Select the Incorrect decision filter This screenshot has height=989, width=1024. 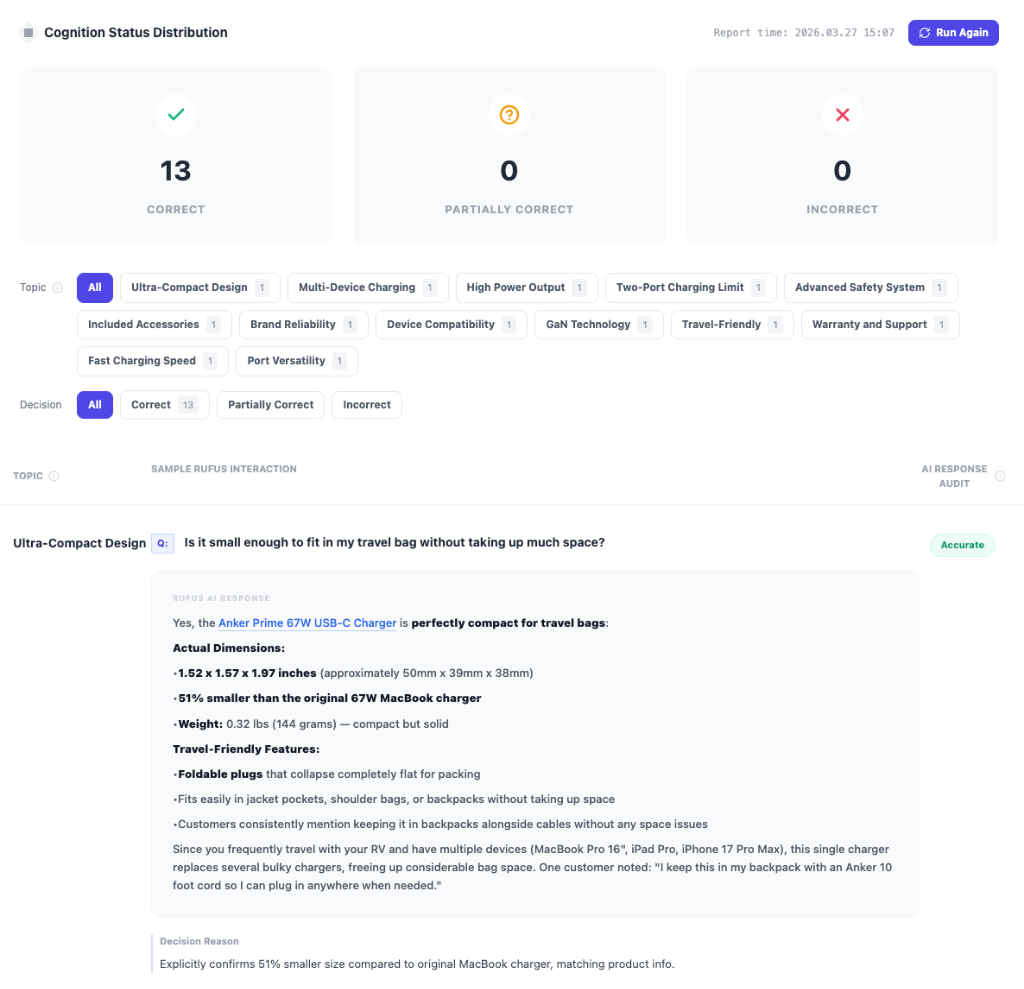pos(366,405)
